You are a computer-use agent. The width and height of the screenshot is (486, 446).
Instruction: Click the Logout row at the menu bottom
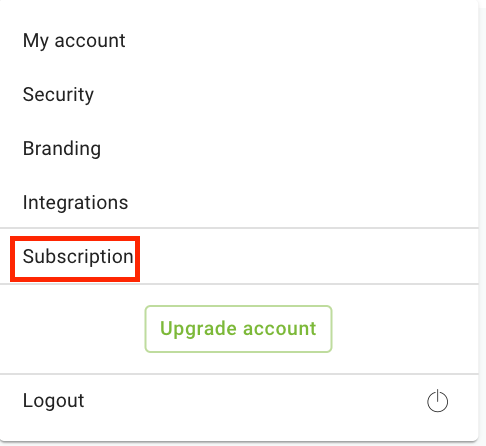coord(239,401)
